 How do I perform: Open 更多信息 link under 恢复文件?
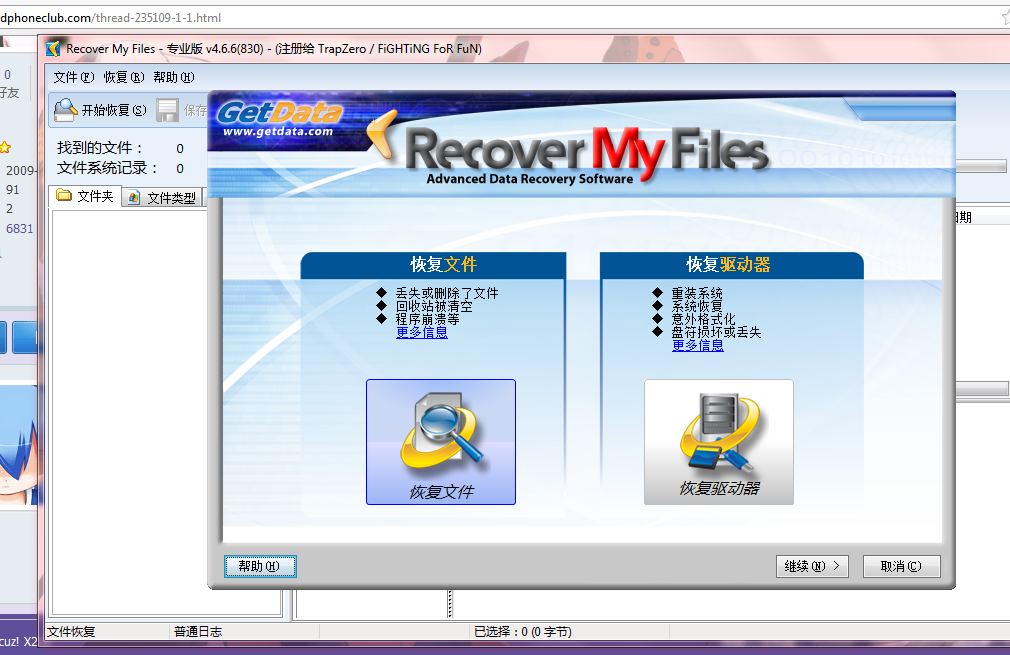421,332
